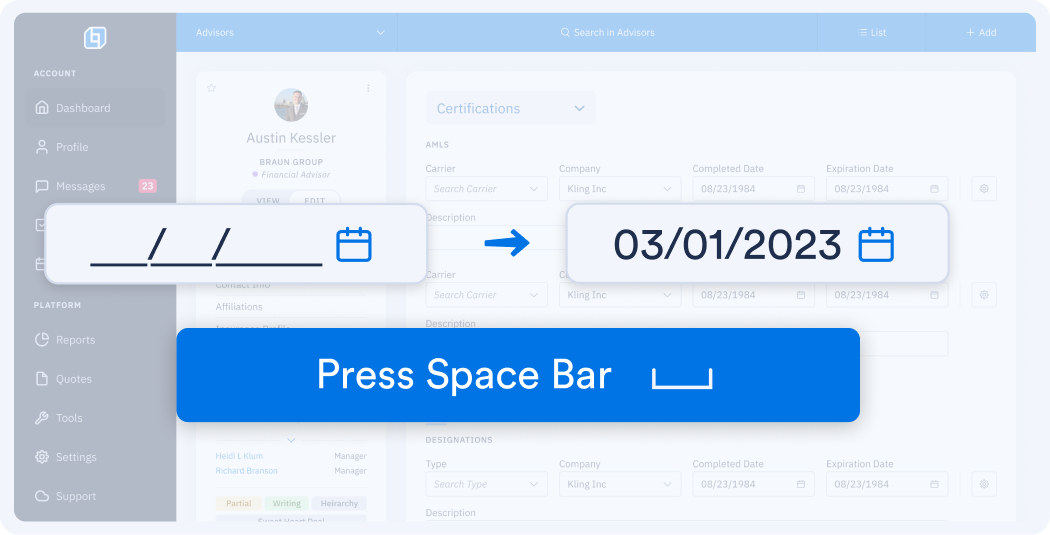The height and width of the screenshot is (535, 1050).
Task: Expand the Certifications dropdown
Action: pyautogui.click(x=510, y=108)
